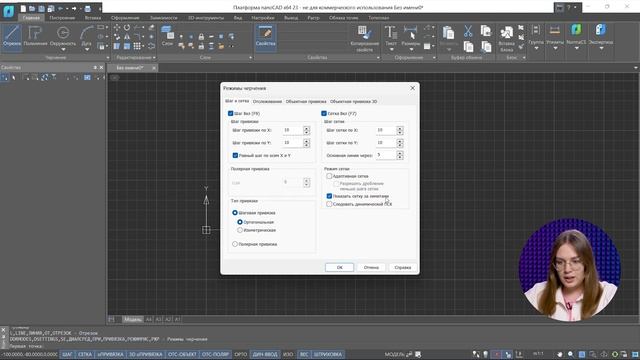Click the Save icon in quick access toolbar

click(42, 8)
